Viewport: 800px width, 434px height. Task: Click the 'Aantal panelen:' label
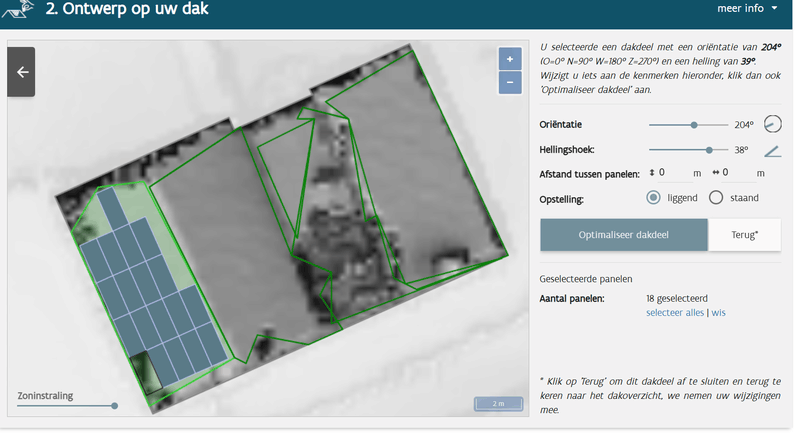point(571,298)
